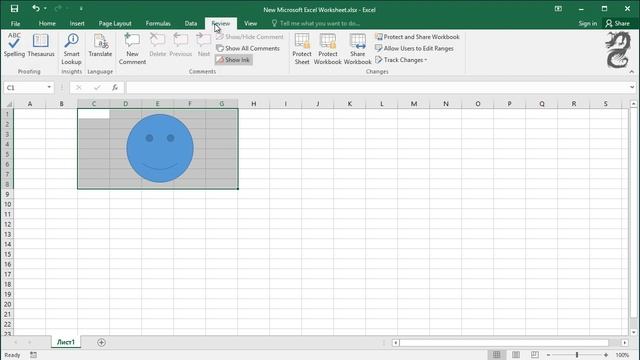
Task: Click the horizontal scroll right arrow
Action: 624,342
